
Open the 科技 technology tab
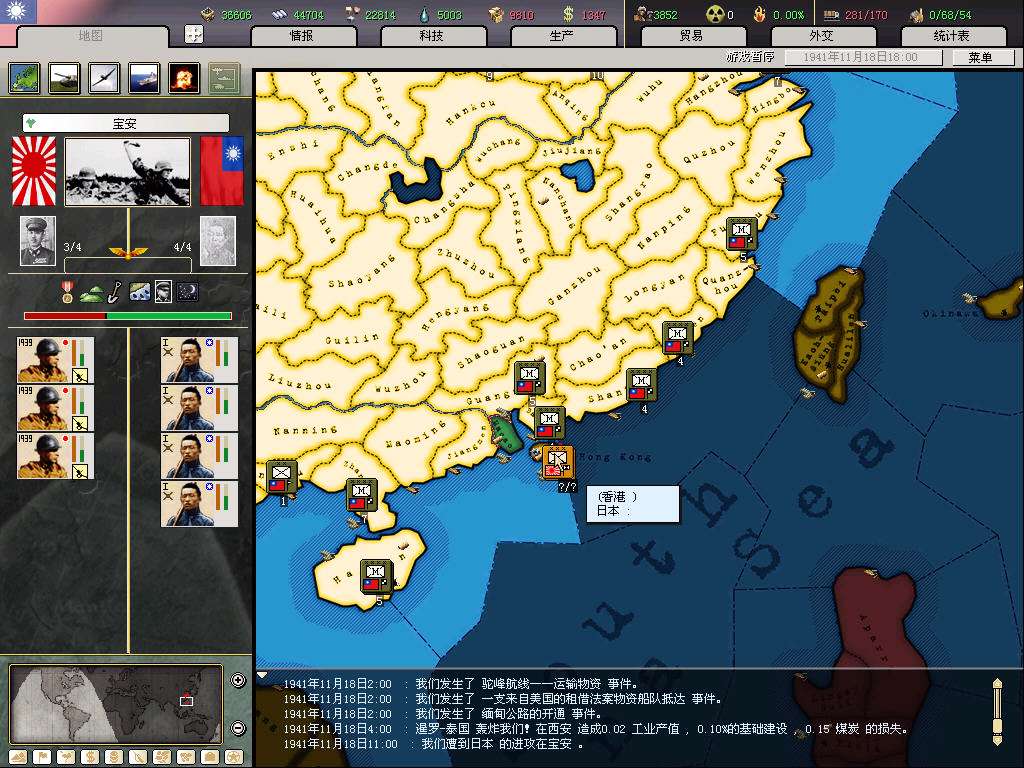pyautogui.click(x=432, y=36)
